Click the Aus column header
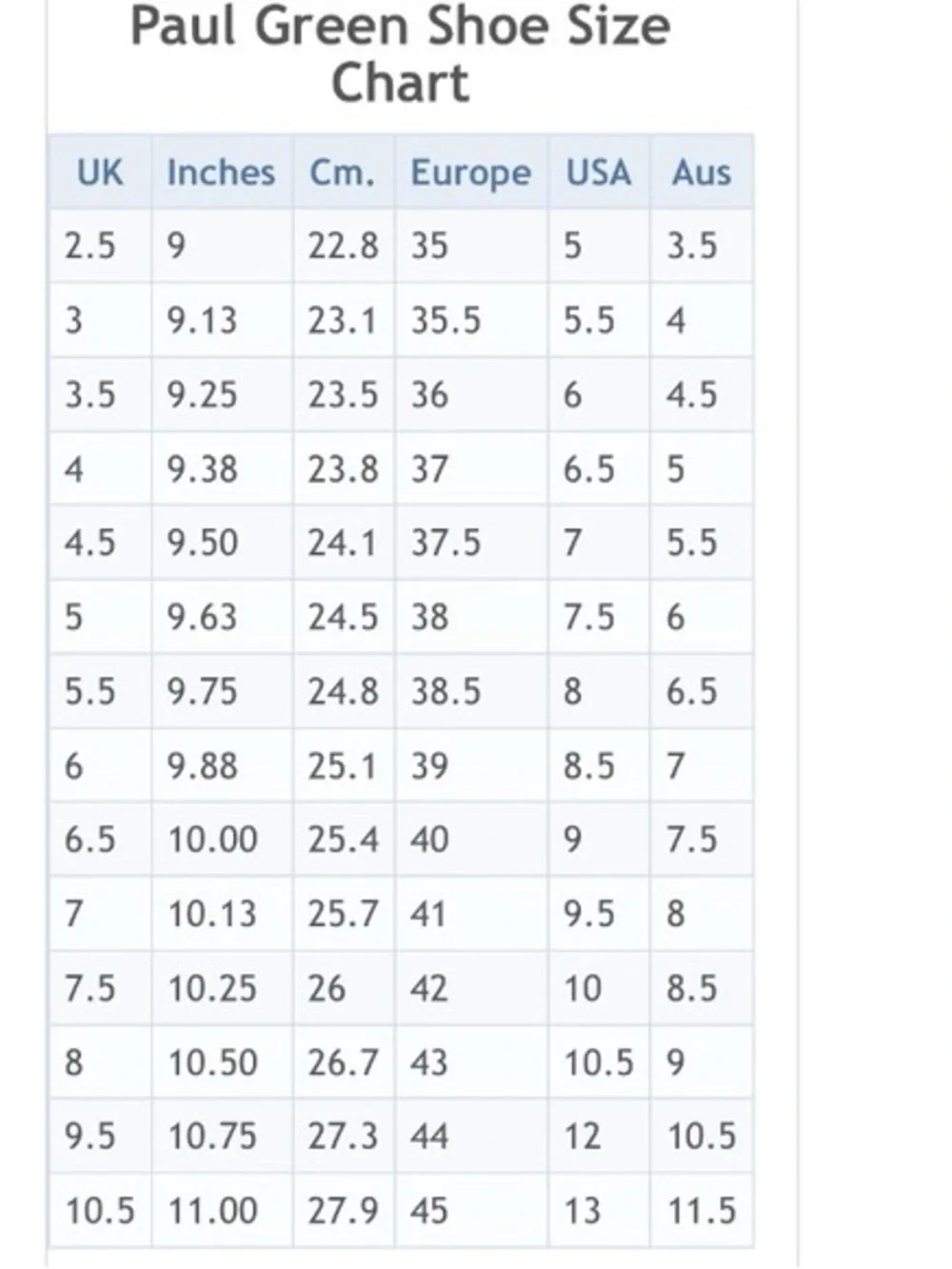This screenshot has height=1269, width=952. coord(702,172)
